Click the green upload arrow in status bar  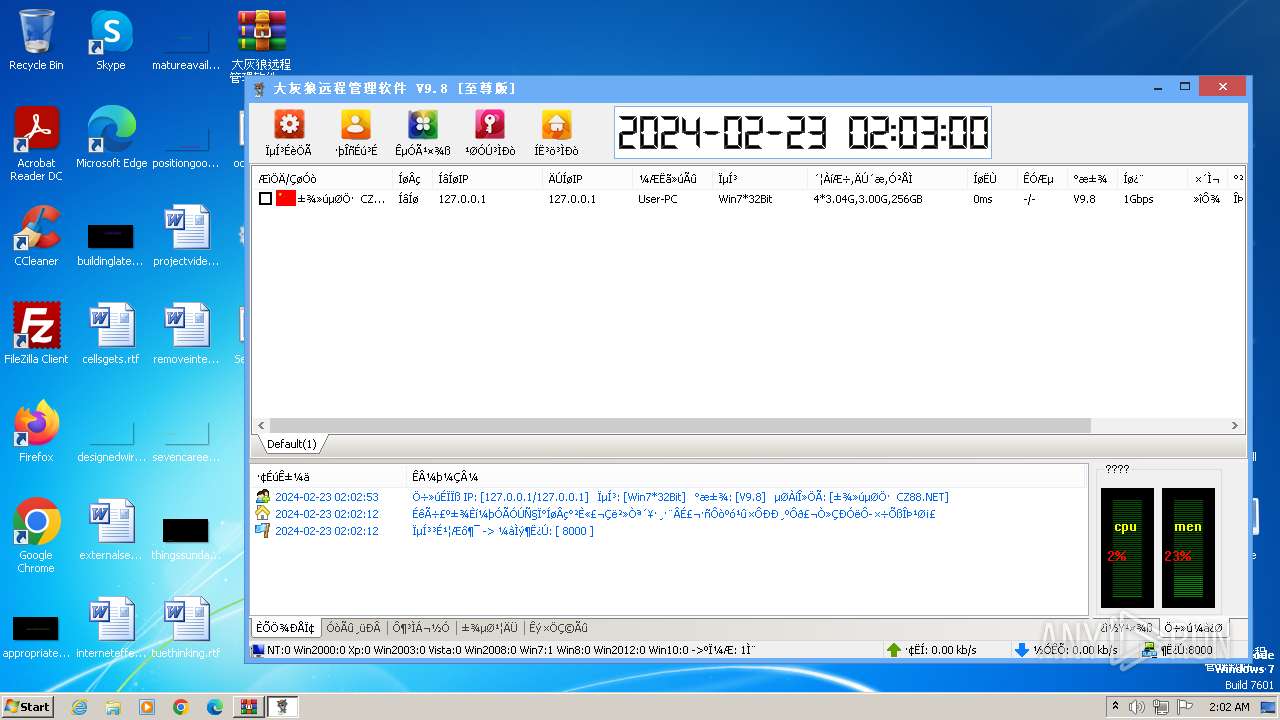pyautogui.click(x=894, y=650)
